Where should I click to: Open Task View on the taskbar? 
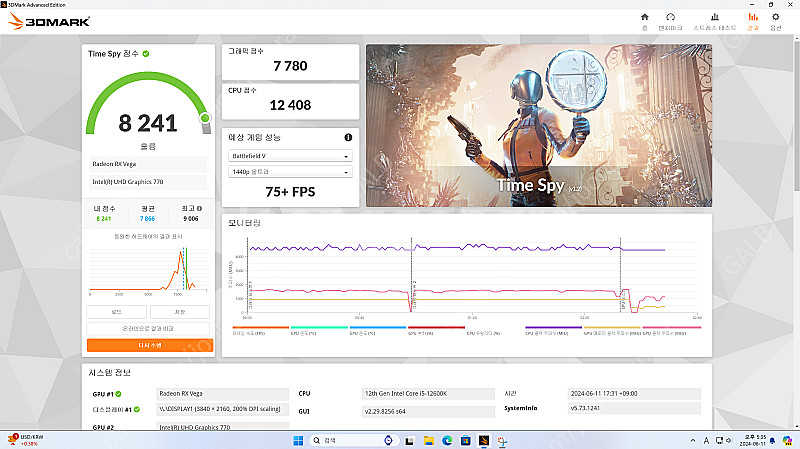409,441
